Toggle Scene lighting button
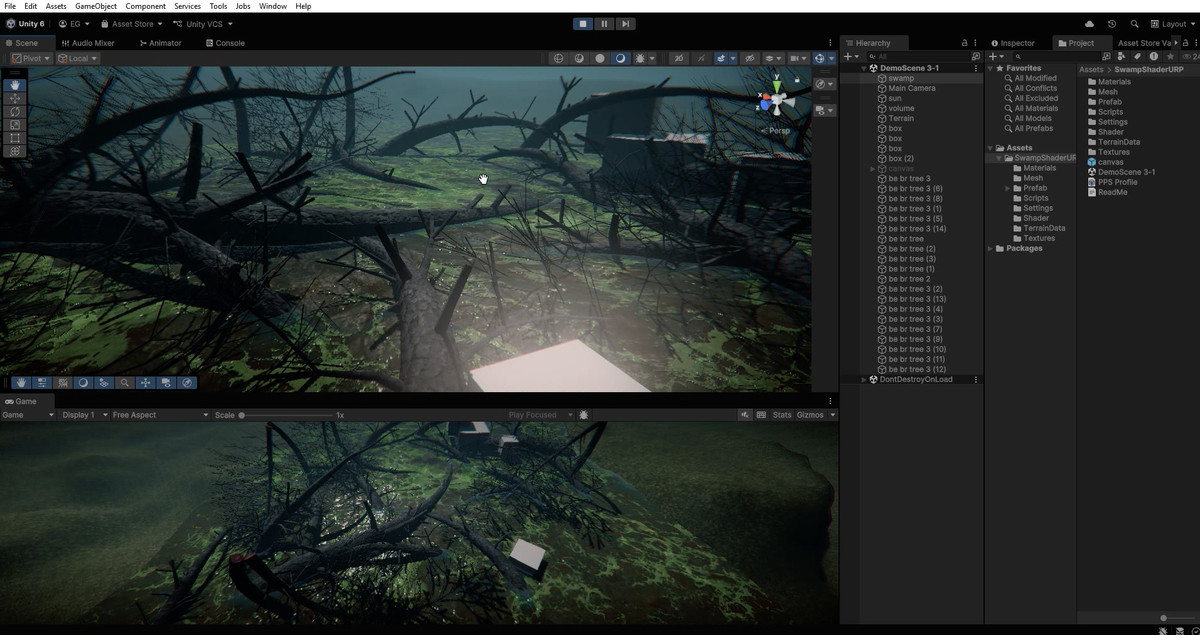The image size is (1200, 635). tap(700, 58)
